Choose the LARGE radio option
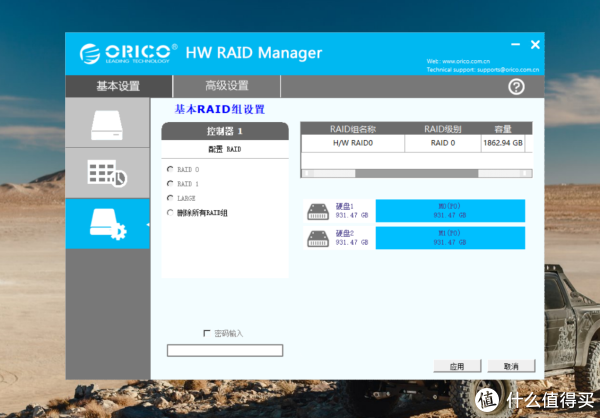600x418 pixels. tap(170, 198)
